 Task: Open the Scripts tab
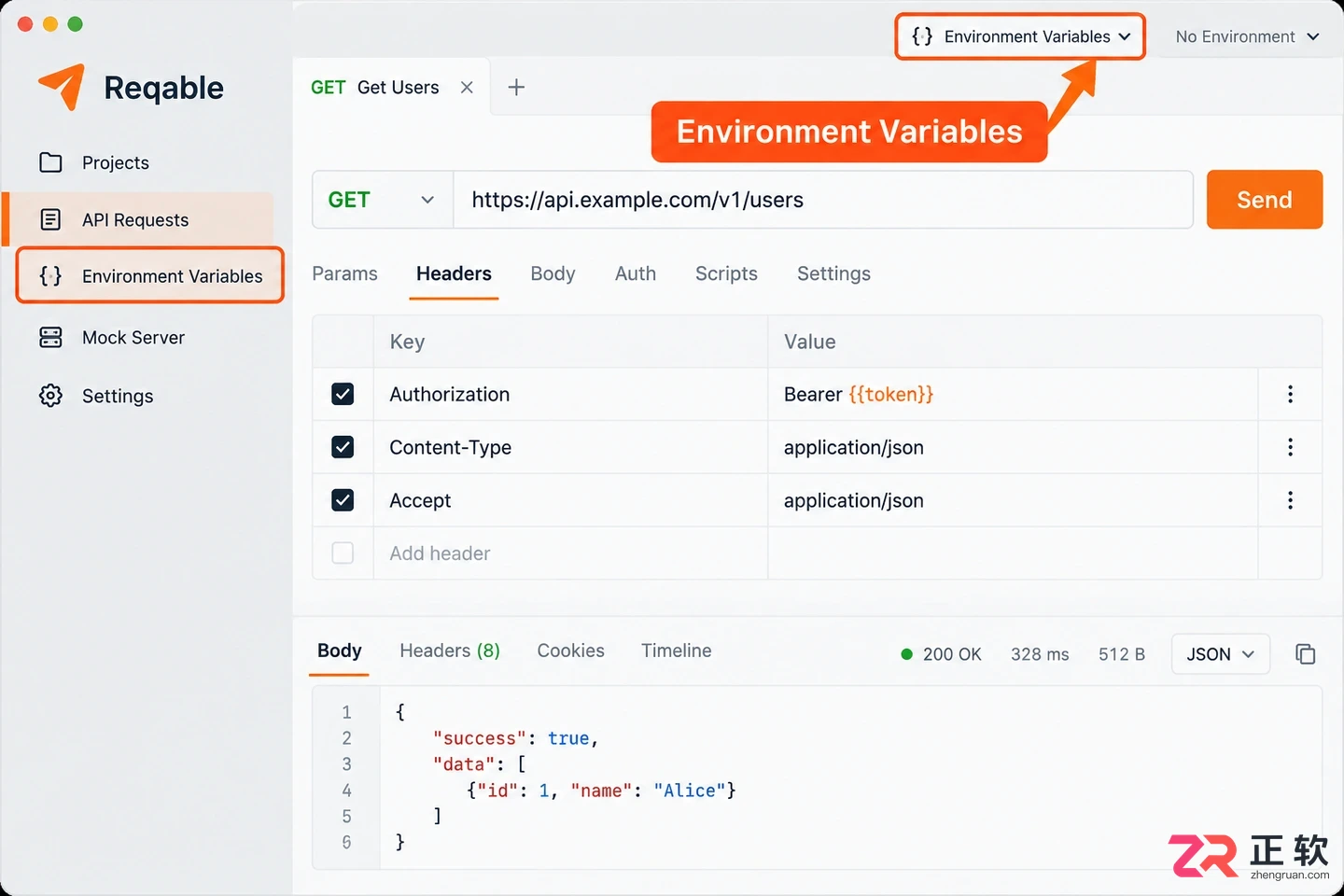click(726, 273)
